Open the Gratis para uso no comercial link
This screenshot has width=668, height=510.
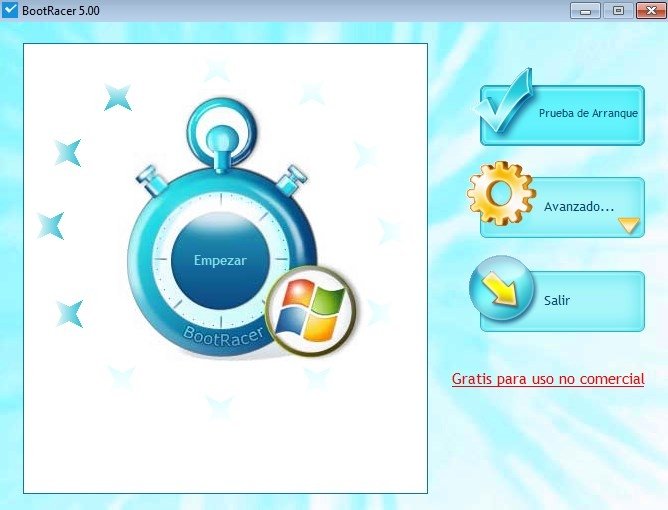pyautogui.click(x=548, y=379)
